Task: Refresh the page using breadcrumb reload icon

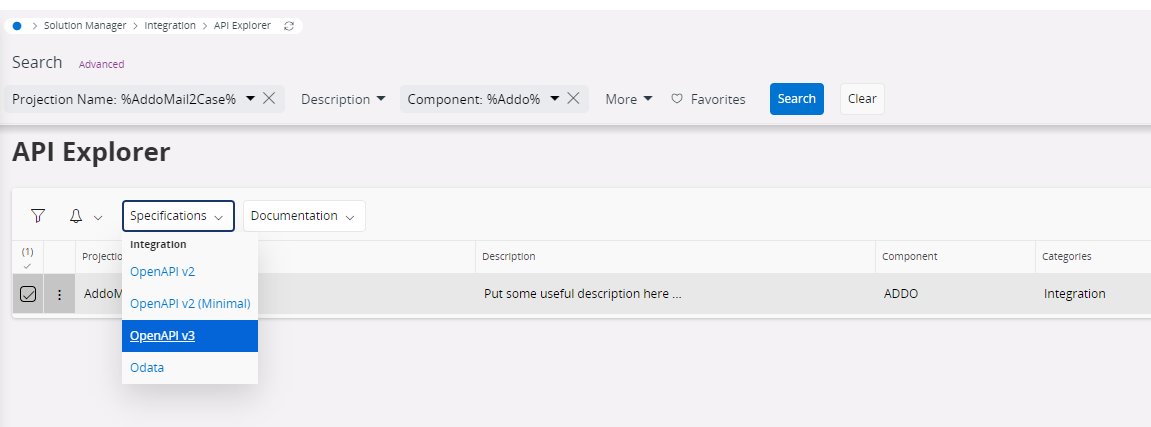Action: [288, 26]
